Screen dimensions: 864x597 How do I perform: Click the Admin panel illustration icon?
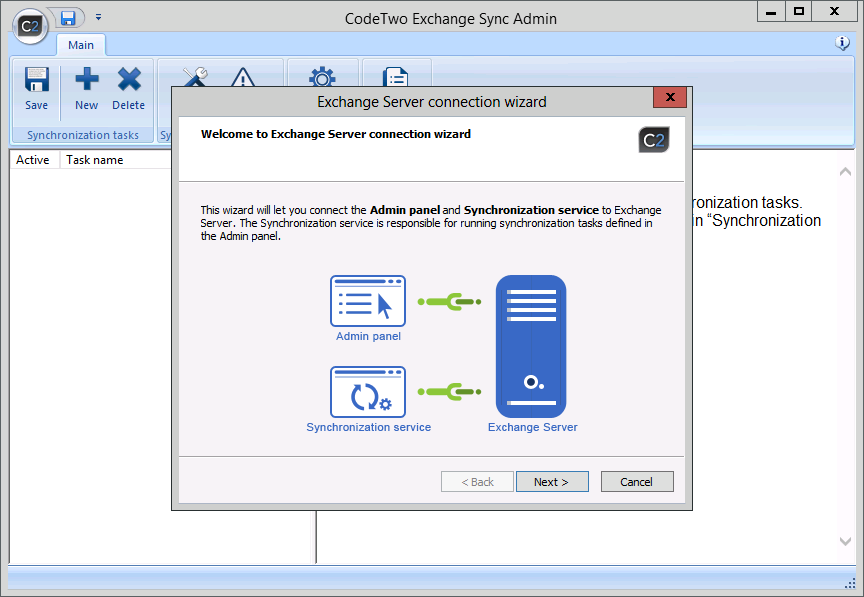[368, 301]
